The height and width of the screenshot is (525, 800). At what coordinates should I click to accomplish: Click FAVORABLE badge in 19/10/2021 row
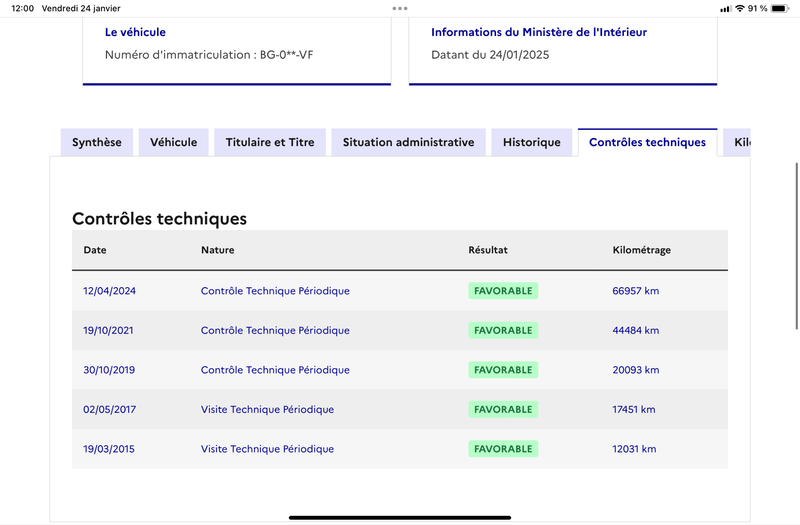point(503,330)
